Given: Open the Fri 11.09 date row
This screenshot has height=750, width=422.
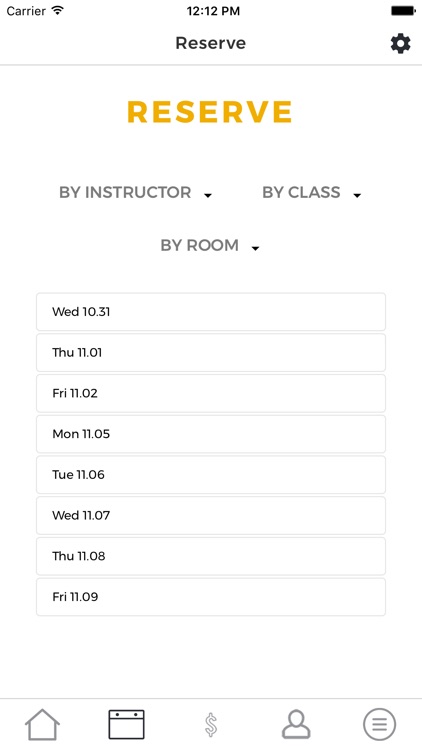Looking at the screenshot, I should (x=211, y=597).
